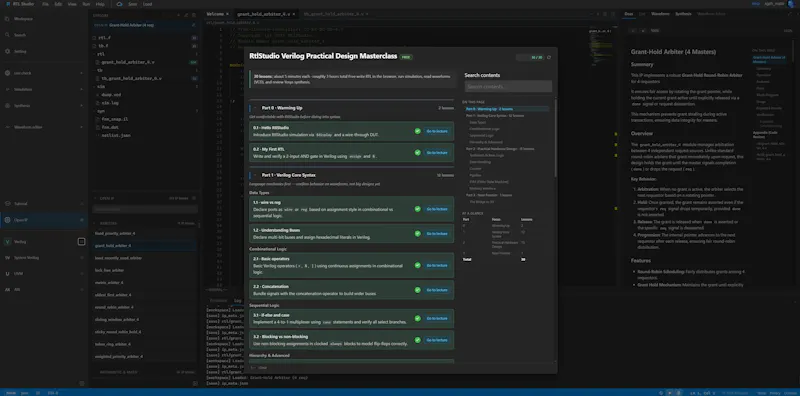
Task: Select the Verilog language icon
Action: point(7,241)
